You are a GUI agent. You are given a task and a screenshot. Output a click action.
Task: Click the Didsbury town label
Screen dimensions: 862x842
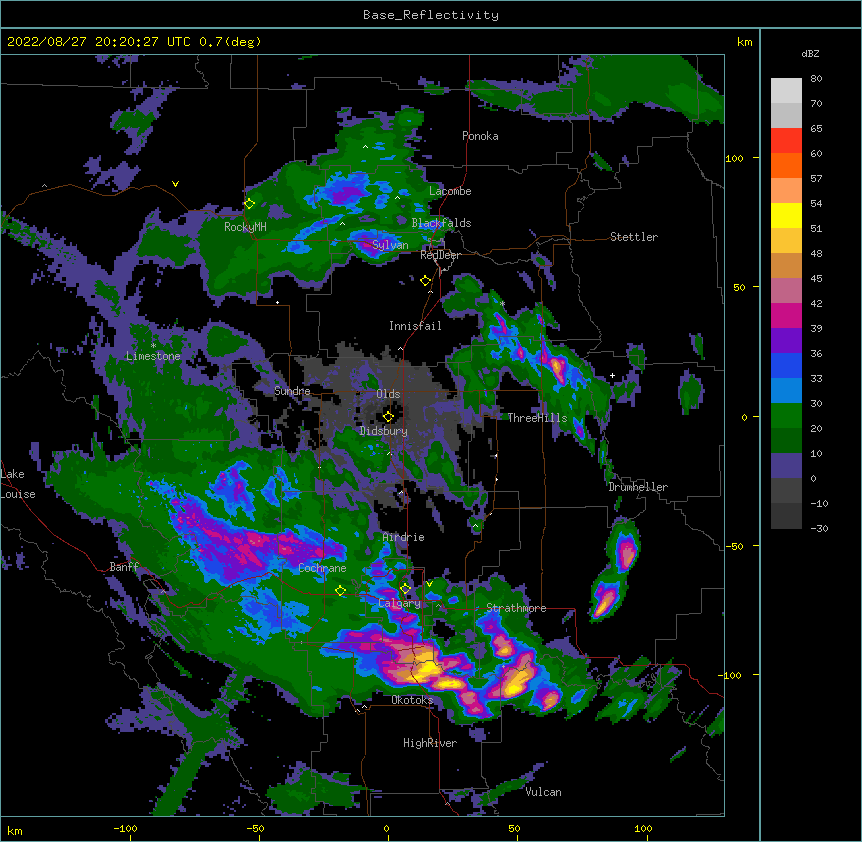coord(383,431)
